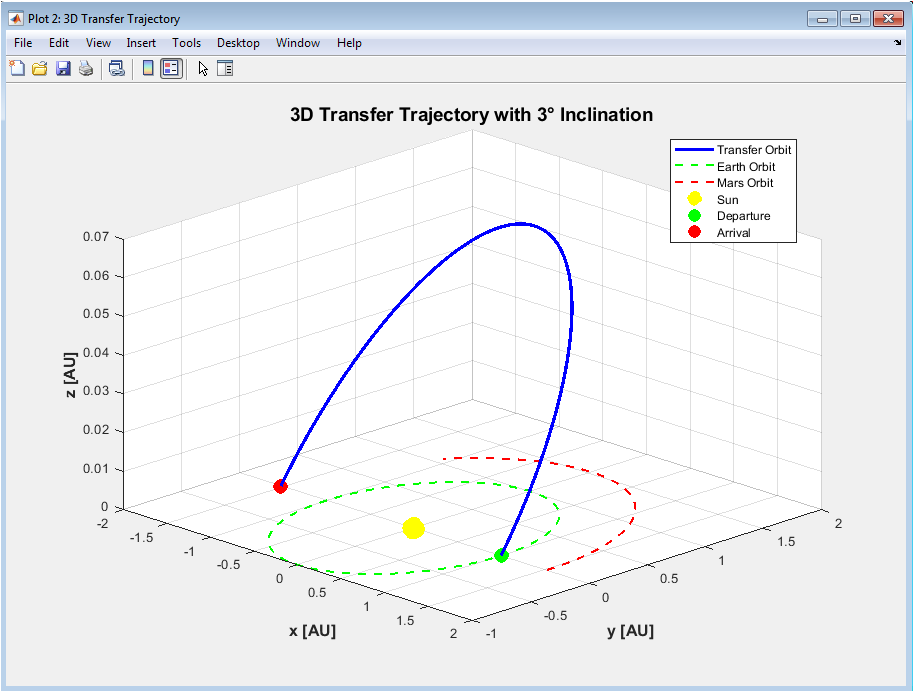Open the Insert menu
The width and height of the screenshot is (914, 692).
pos(141,43)
